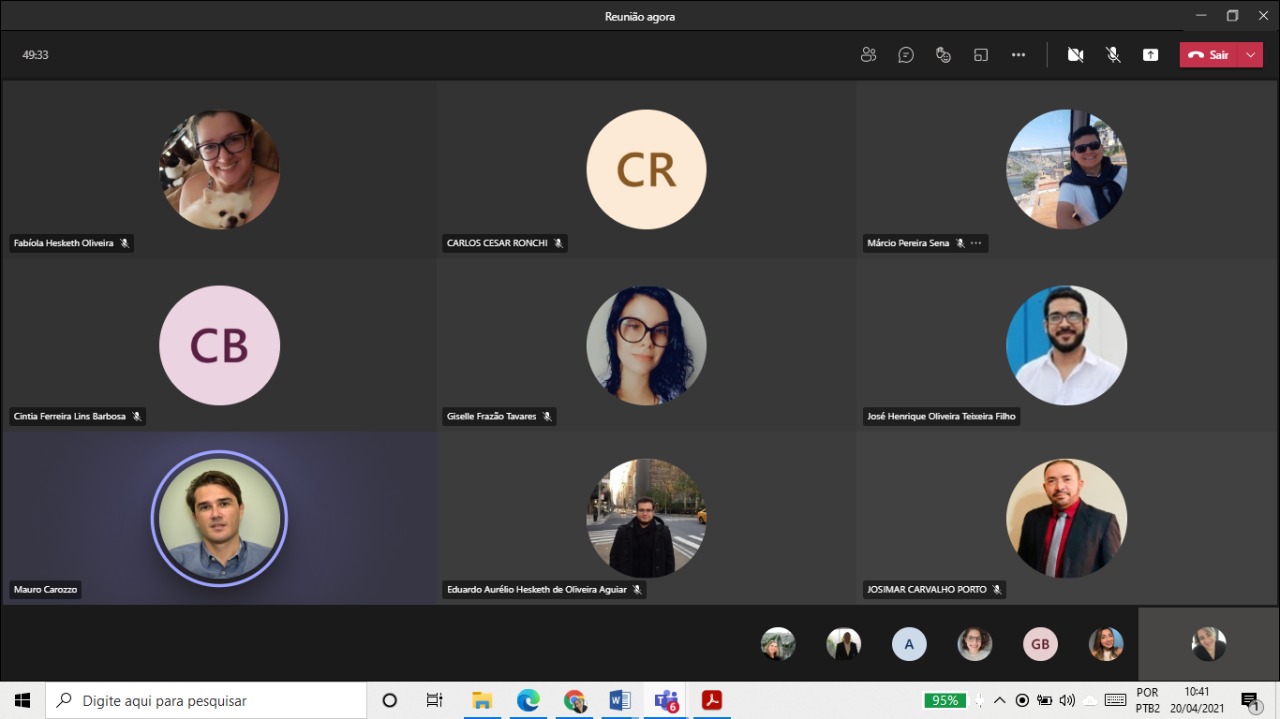Expand the dropdown arrow next to Sair
Viewport: 1280px width, 719px height.
click(1251, 55)
